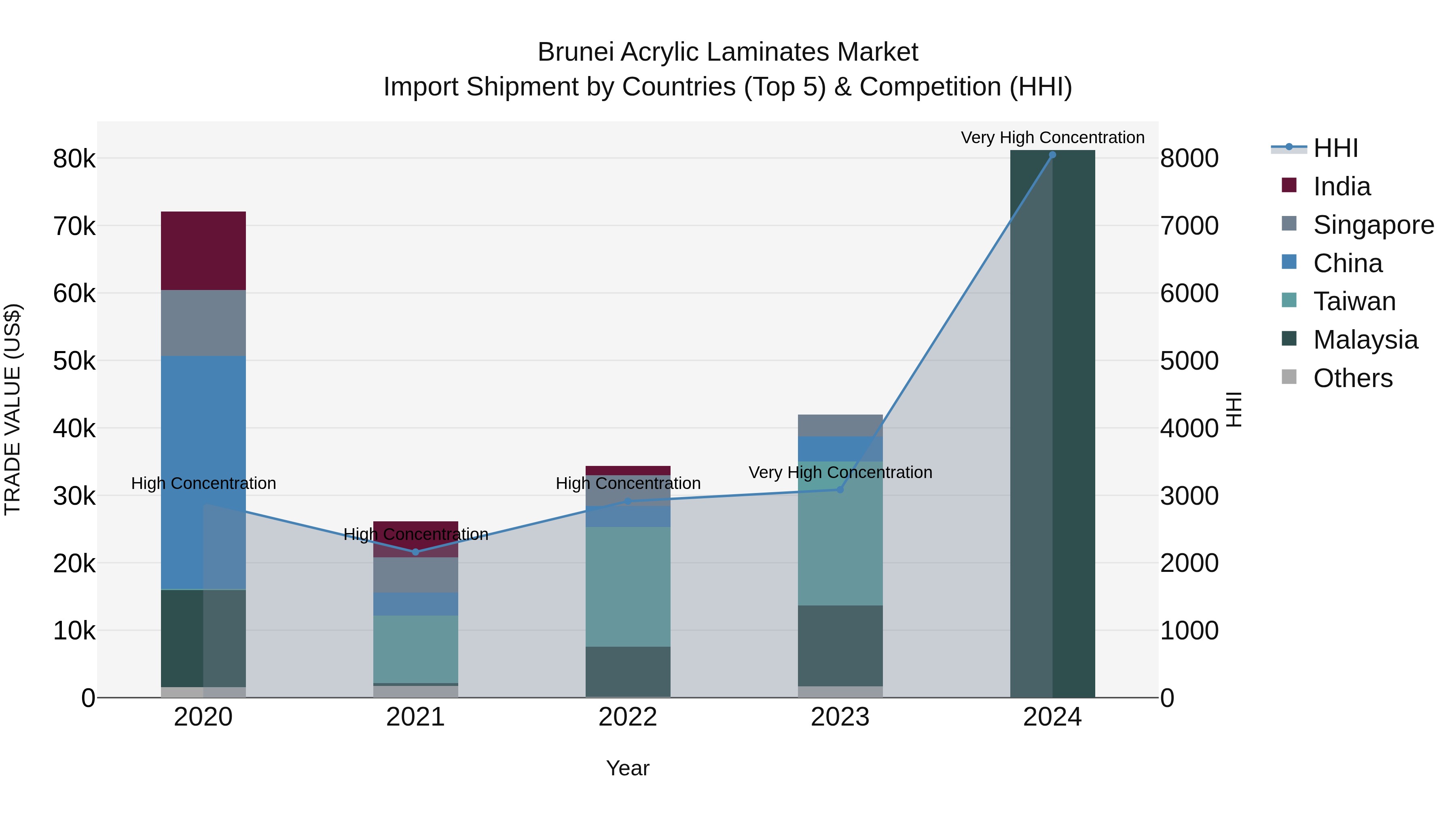Click the Taiwan teal legend swatch
The image size is (1456, 819).
(1289, 300)
